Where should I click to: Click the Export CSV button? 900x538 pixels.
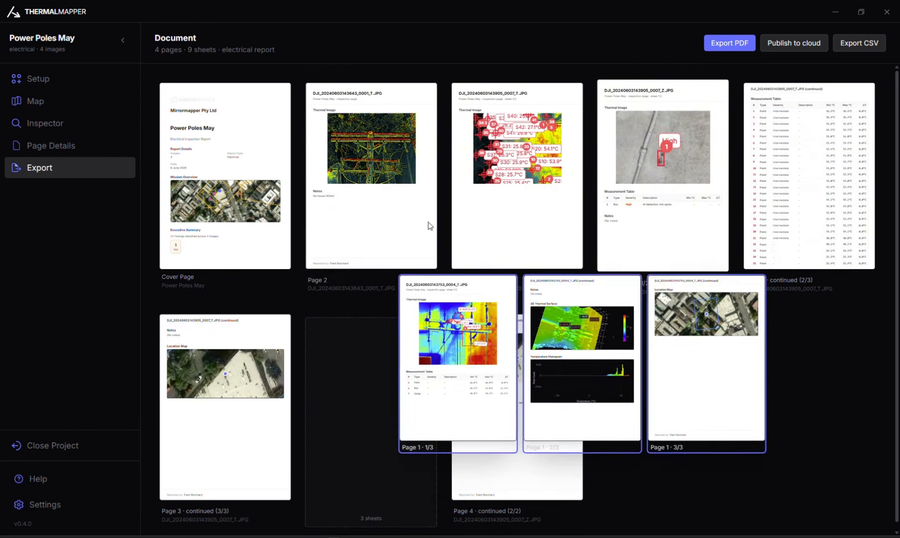[x=859, y=43]
